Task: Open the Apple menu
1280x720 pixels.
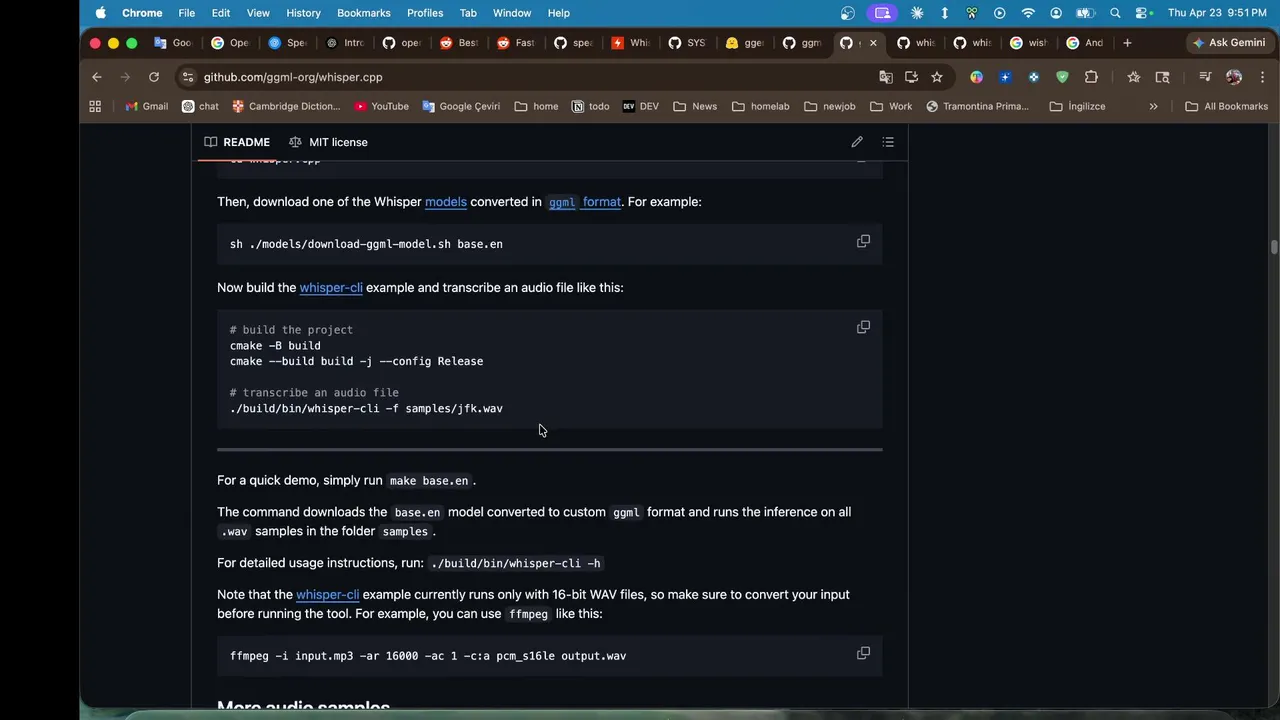Action: tap(100, 13)
